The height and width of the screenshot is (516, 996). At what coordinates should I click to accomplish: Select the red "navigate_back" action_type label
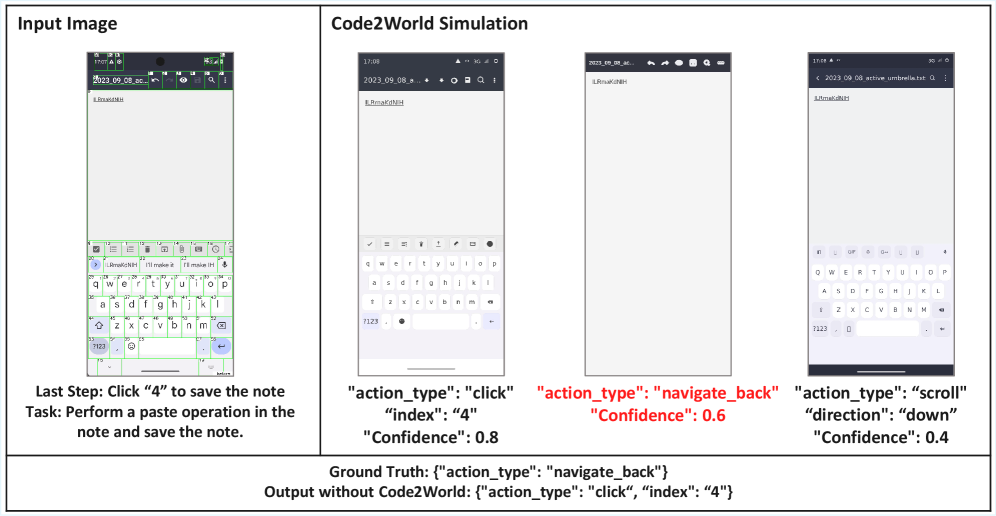pos(657,393)
